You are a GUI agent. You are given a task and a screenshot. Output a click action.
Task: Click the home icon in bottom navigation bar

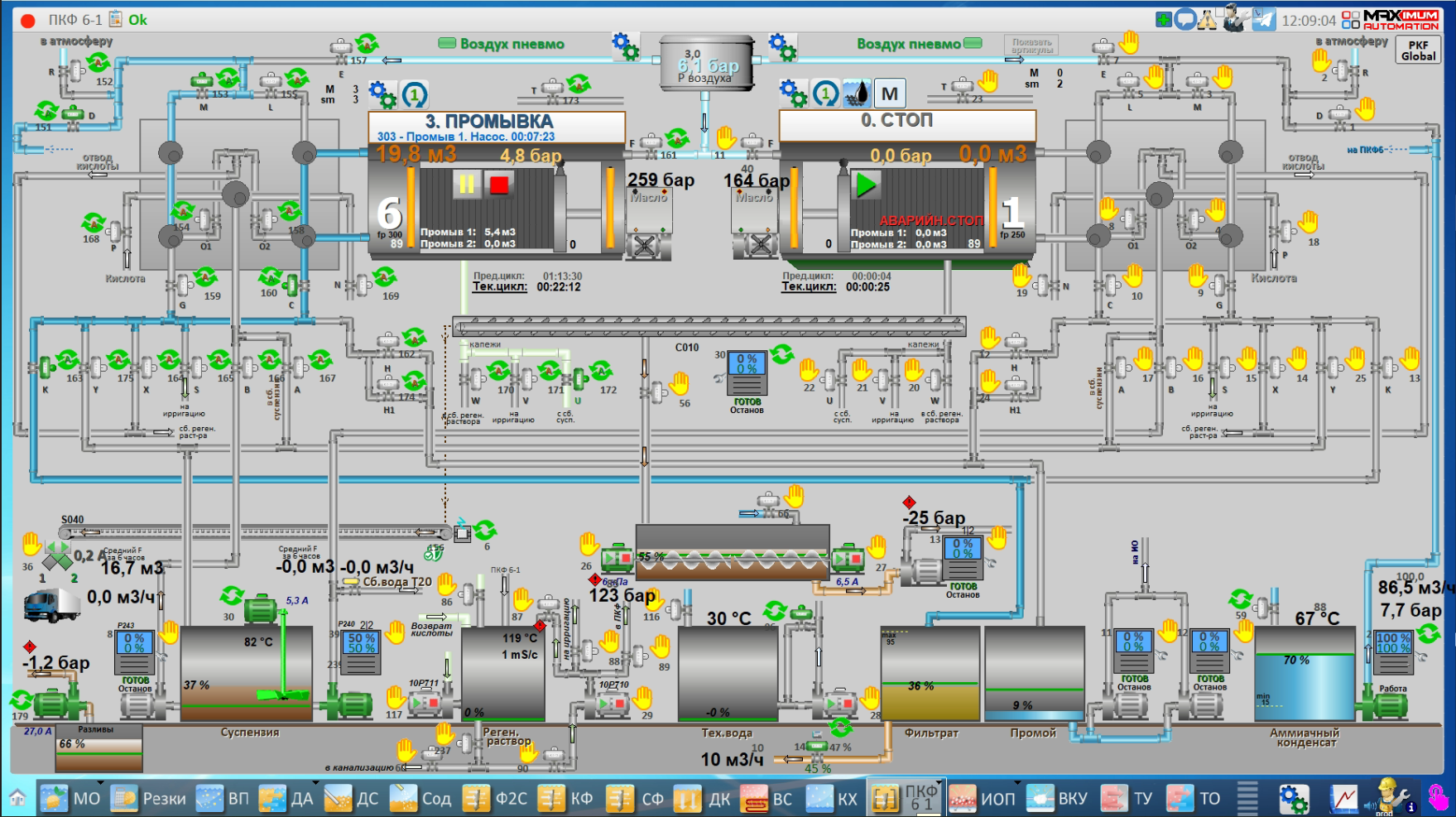[x=17, y=798]
